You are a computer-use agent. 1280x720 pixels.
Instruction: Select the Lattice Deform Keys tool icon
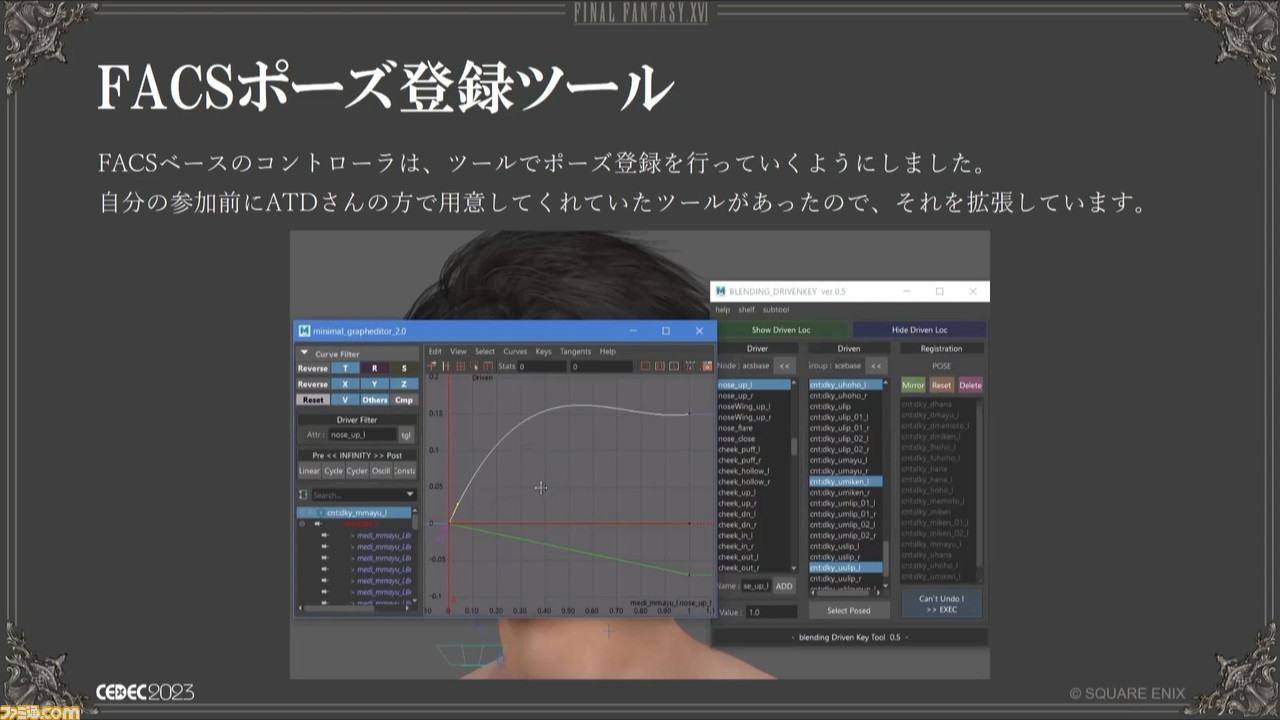pyautogui.click(x=460, y=366)
